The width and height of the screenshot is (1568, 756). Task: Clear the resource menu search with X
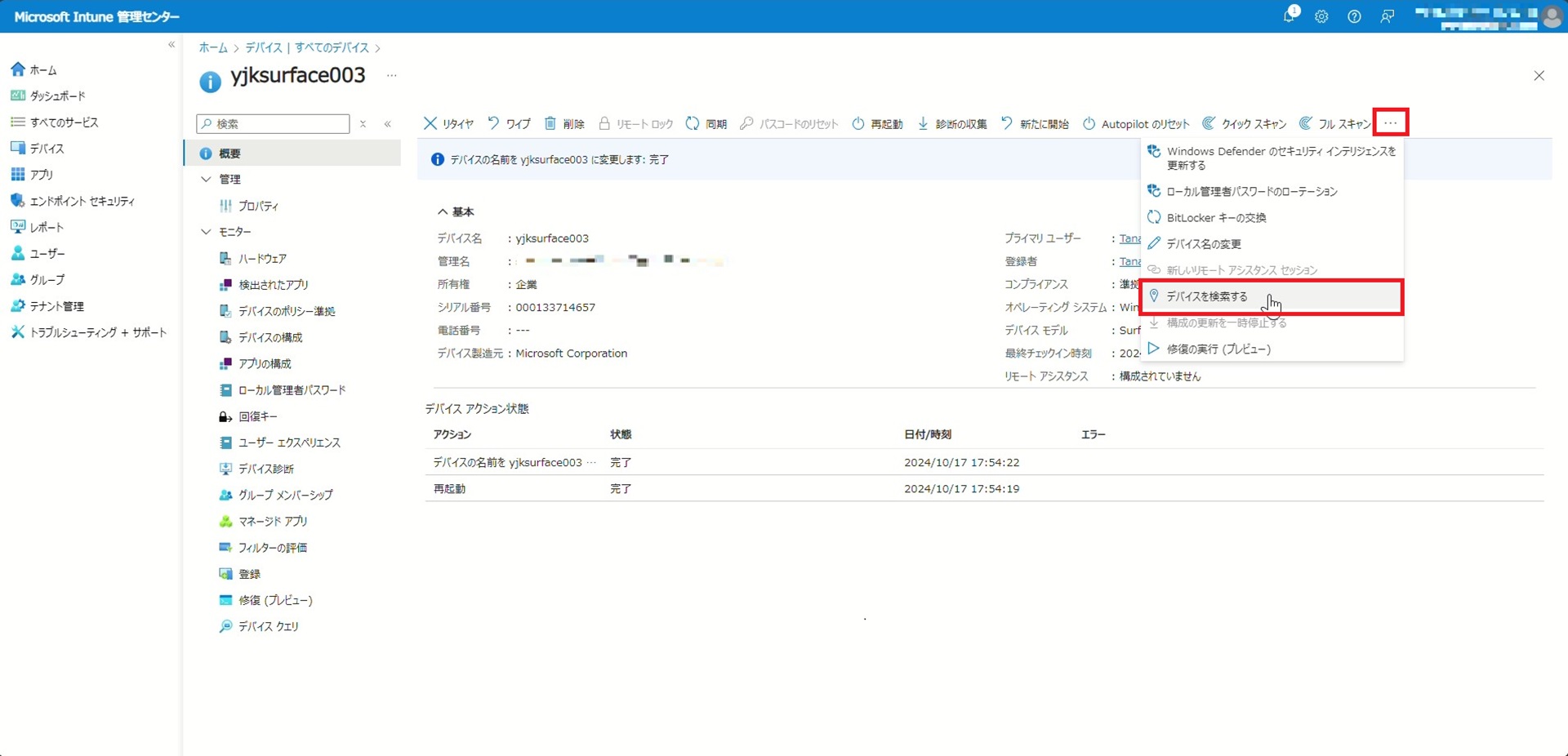point(363,124)
